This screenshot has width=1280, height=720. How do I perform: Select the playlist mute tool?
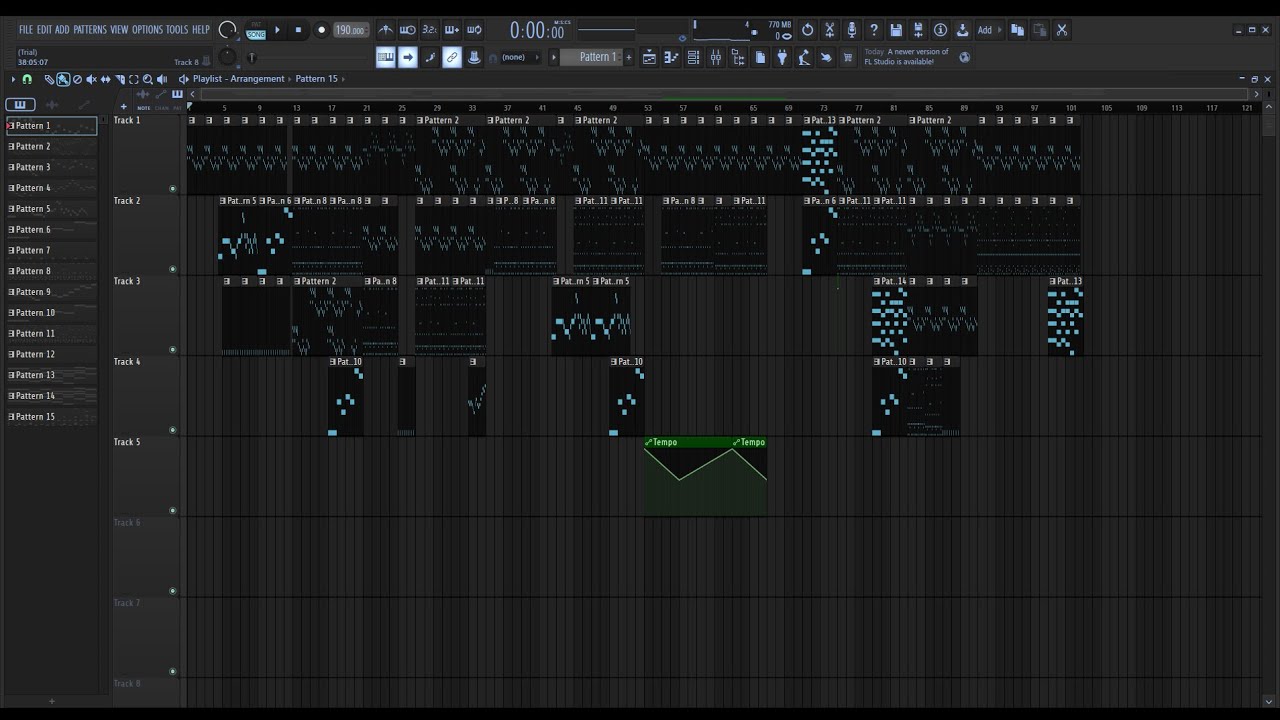point(91,79)
